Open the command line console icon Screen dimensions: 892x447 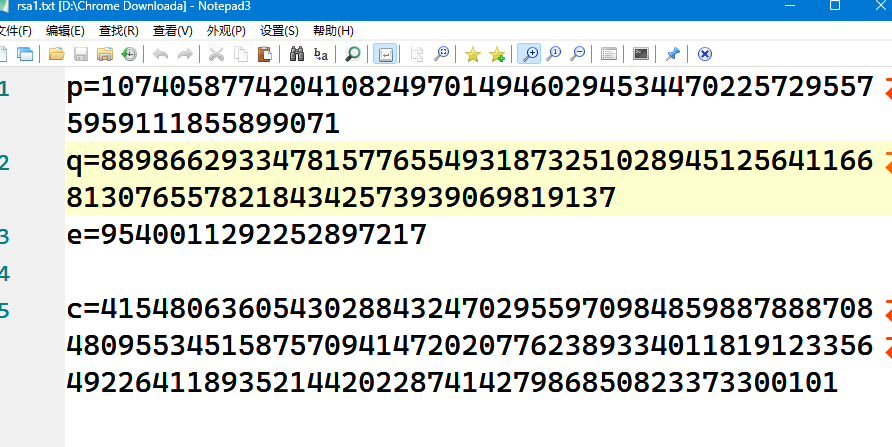[x=641, y=54]
